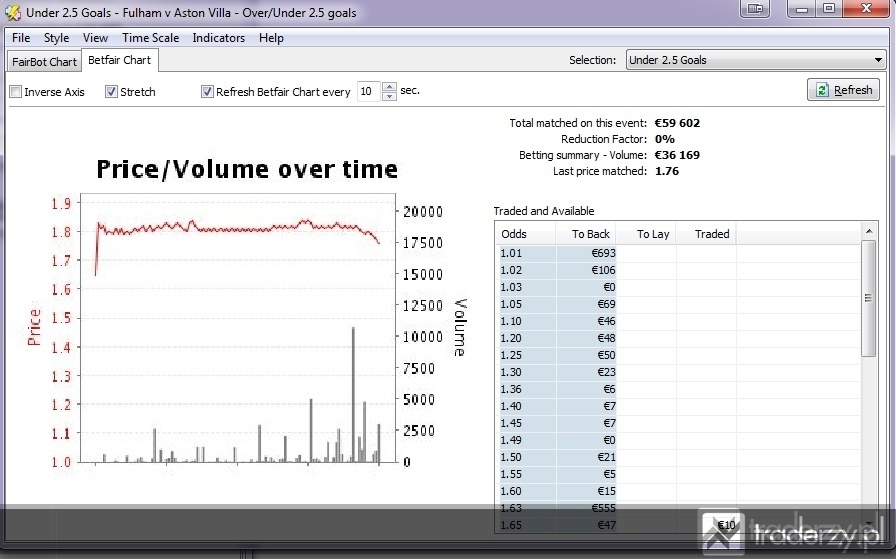Click the scroll up arrow in odds table
896x559 pixels.
click(869, 231)
